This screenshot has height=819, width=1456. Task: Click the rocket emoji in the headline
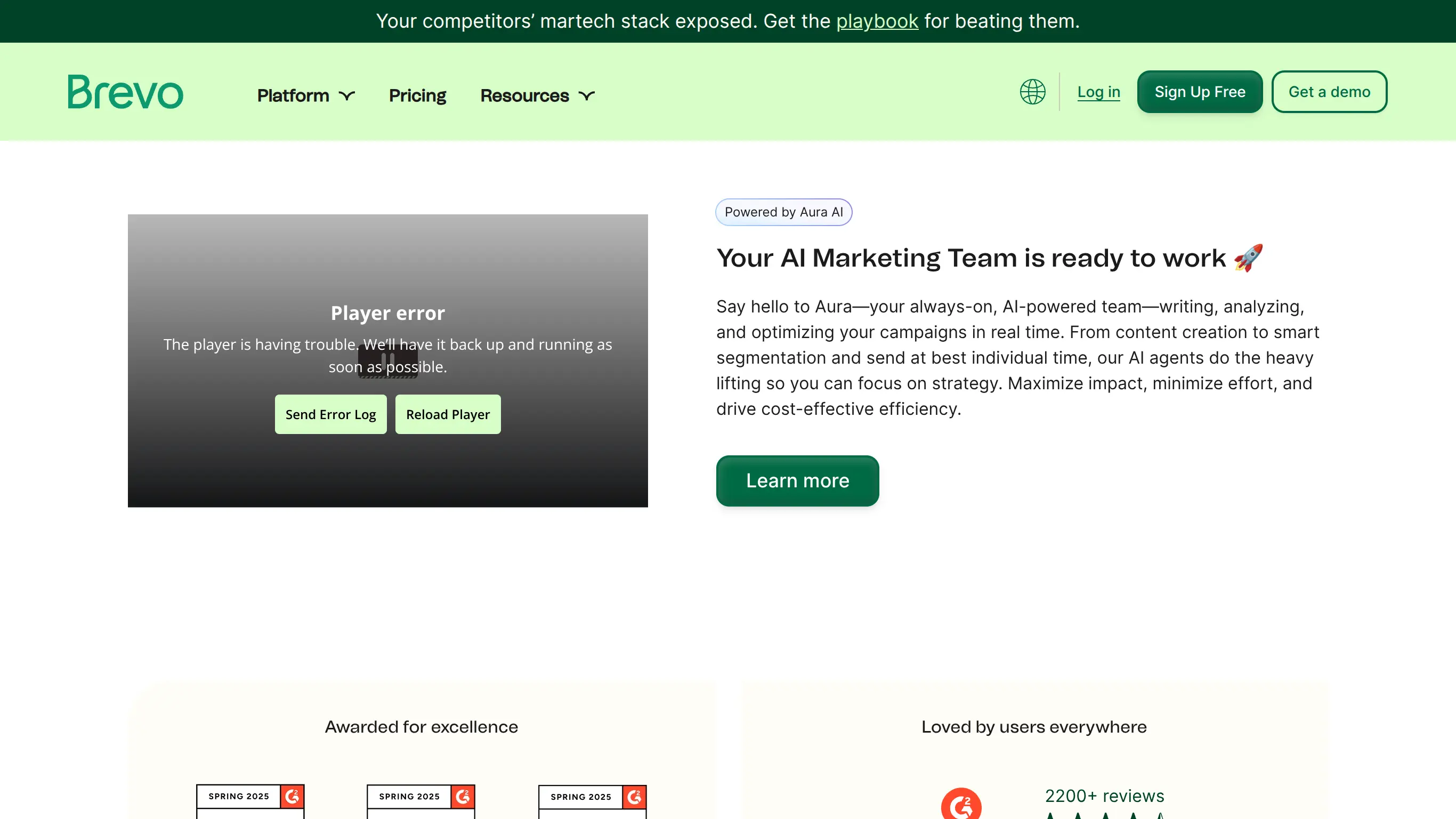pos(1248,258)
